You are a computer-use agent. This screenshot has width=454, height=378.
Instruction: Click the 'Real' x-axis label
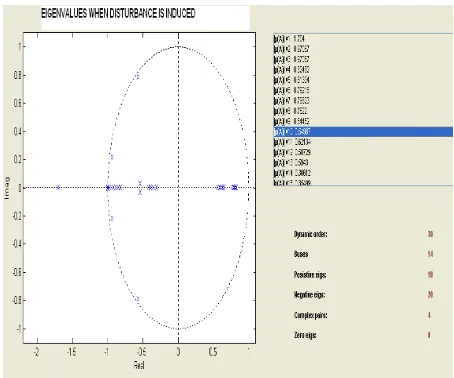(139, 365)
